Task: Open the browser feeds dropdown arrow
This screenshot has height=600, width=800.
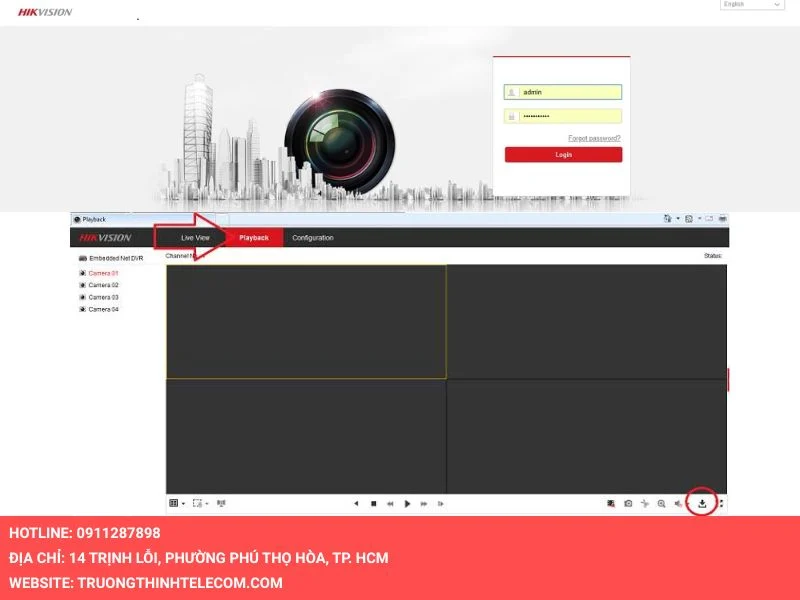Action: click(699, 219)
